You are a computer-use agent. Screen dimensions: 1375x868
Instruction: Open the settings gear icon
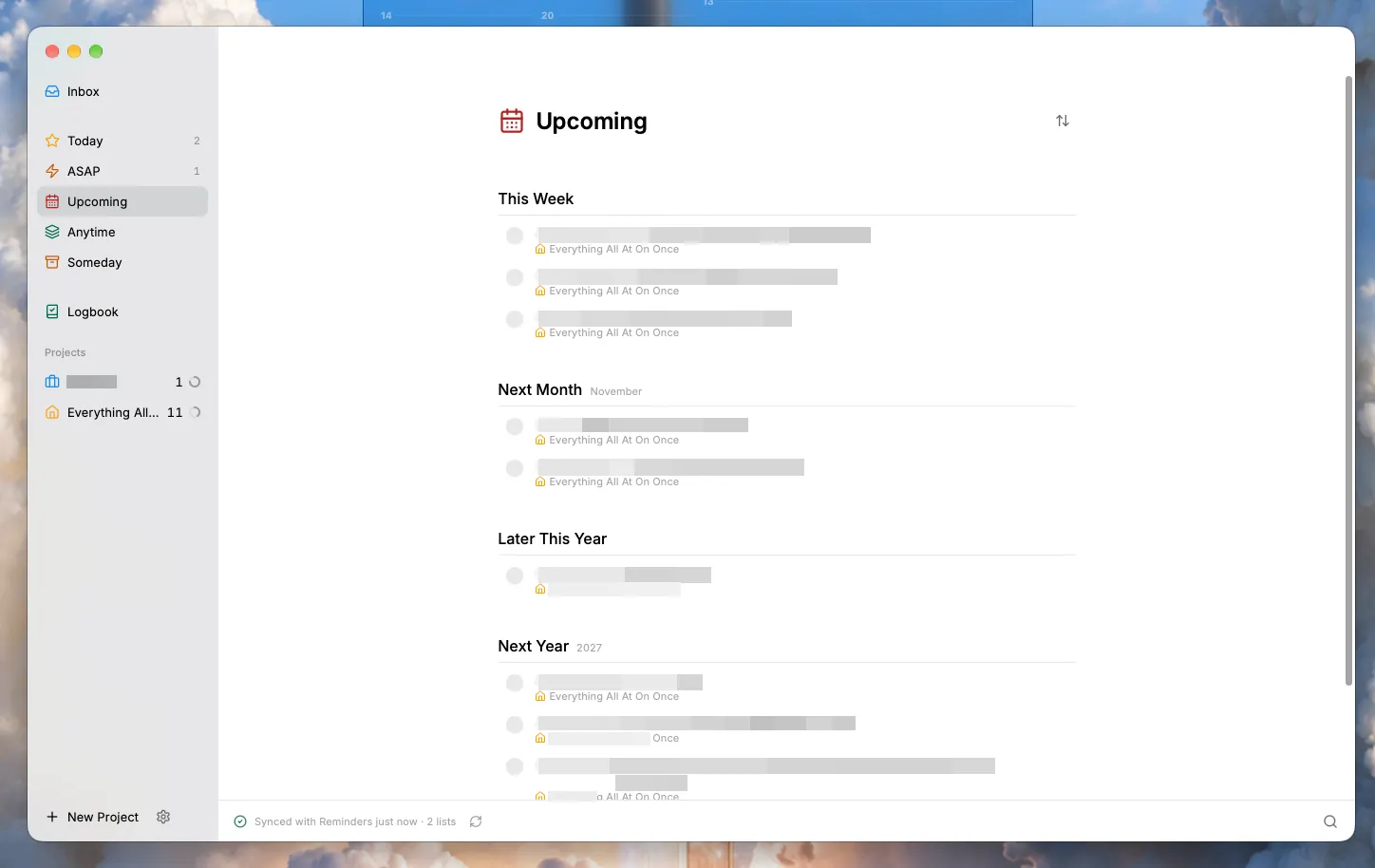click(x=163, y=817)
